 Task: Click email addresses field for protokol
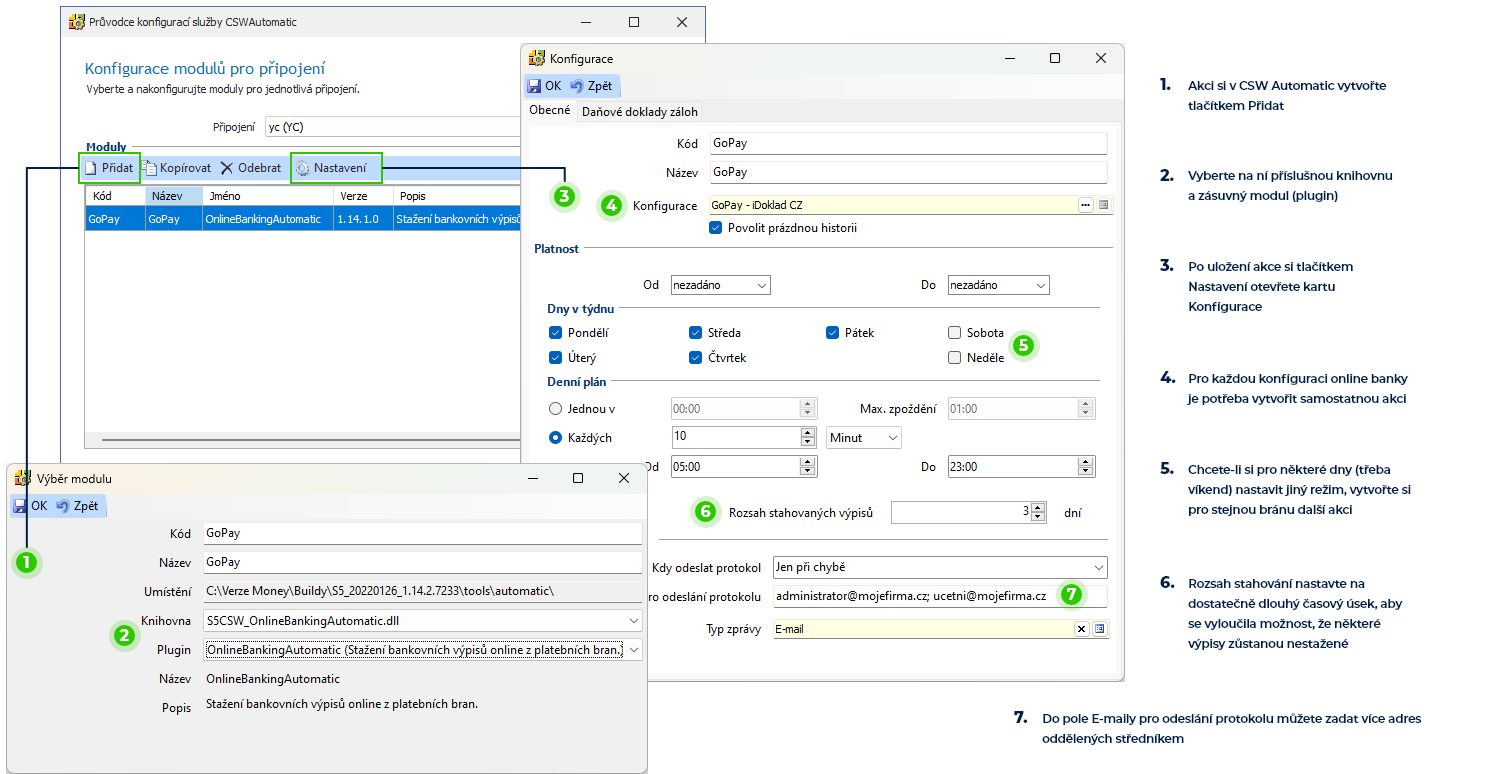click(940, 597)
